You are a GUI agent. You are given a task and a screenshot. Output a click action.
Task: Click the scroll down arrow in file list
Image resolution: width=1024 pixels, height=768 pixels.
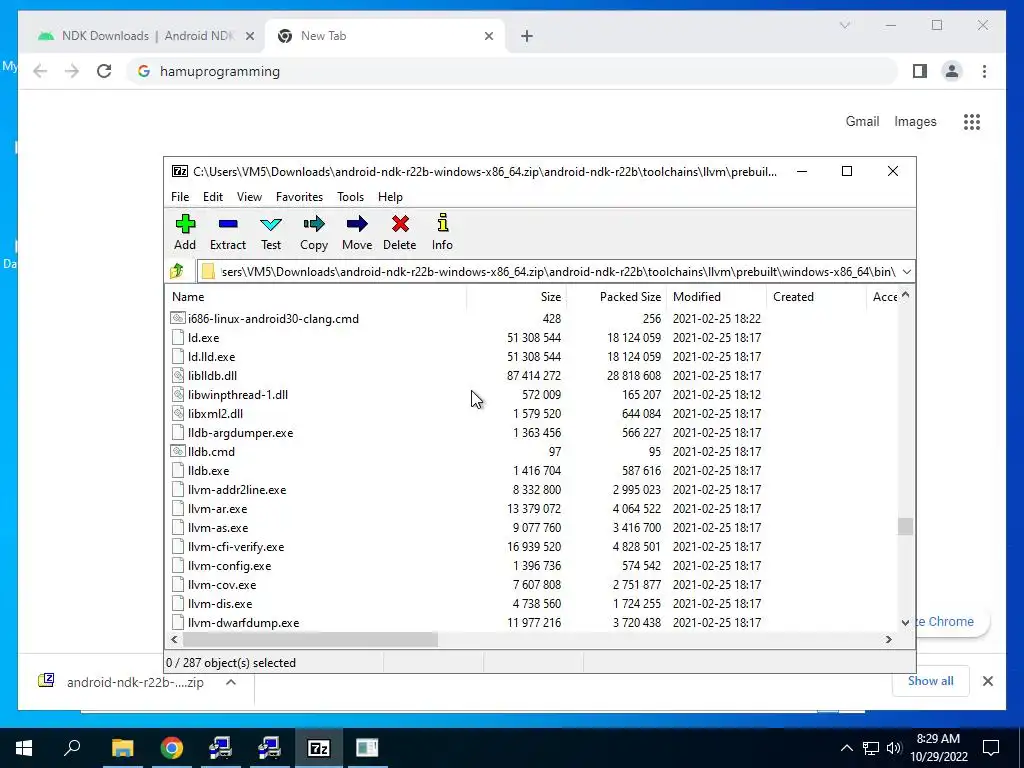click(x=905, y=623)
